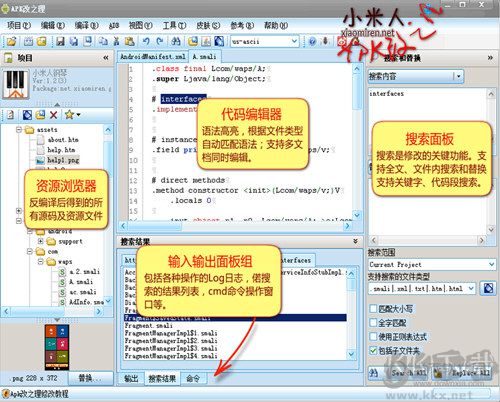
Task: Switch to the 命令 bottom tab
Action: point(193,379)
